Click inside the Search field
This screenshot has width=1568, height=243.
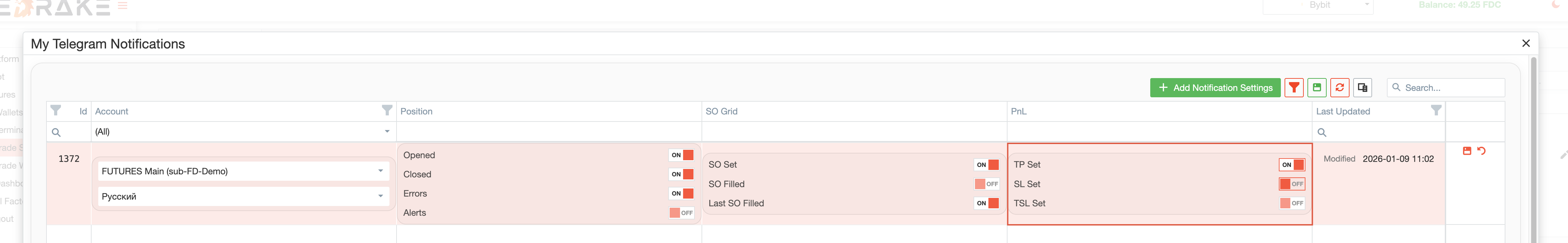pyautogui.click(x=1446, y=87)
